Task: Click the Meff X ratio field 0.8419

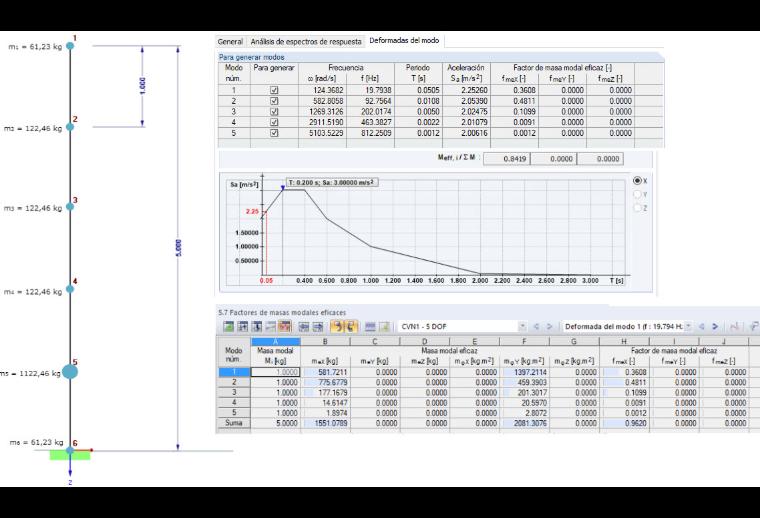Action: [507, 158]
